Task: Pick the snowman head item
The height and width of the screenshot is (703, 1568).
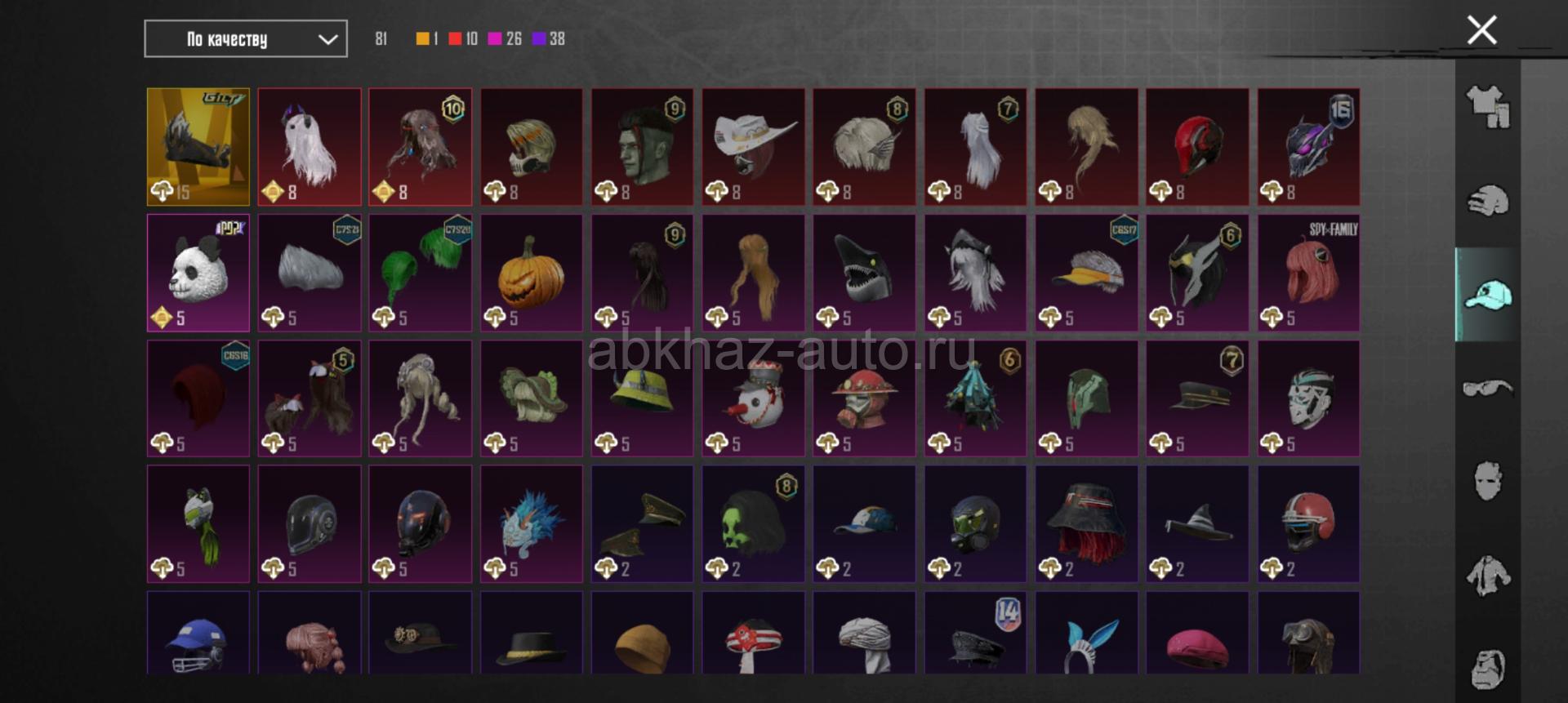Action: (x=754, y=398)
